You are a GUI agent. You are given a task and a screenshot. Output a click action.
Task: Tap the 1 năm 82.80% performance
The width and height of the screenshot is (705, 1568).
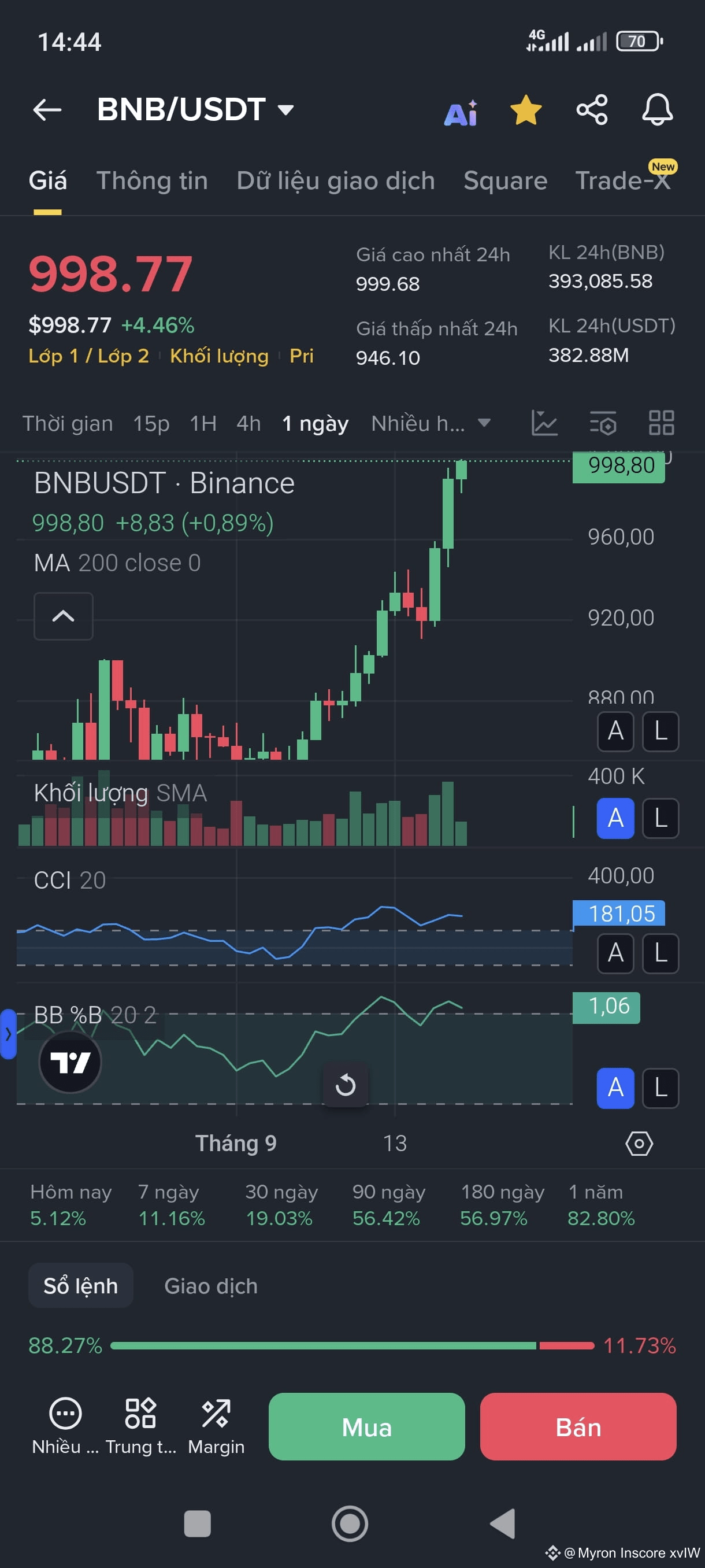(x=601, y=1204)
